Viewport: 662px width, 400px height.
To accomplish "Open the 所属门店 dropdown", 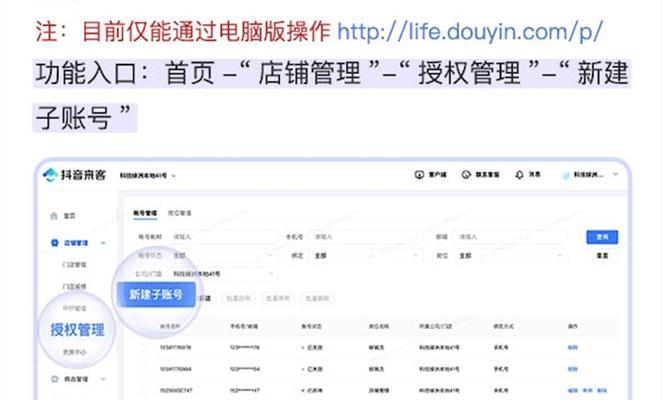I will (222, 274).
